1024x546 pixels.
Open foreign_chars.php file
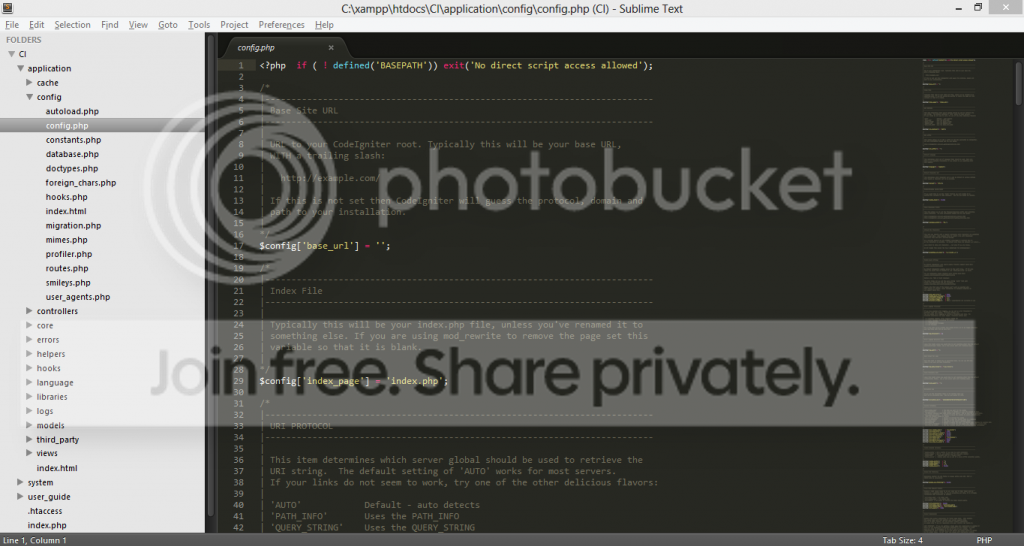pyautogui.click(x=80, y=183)
